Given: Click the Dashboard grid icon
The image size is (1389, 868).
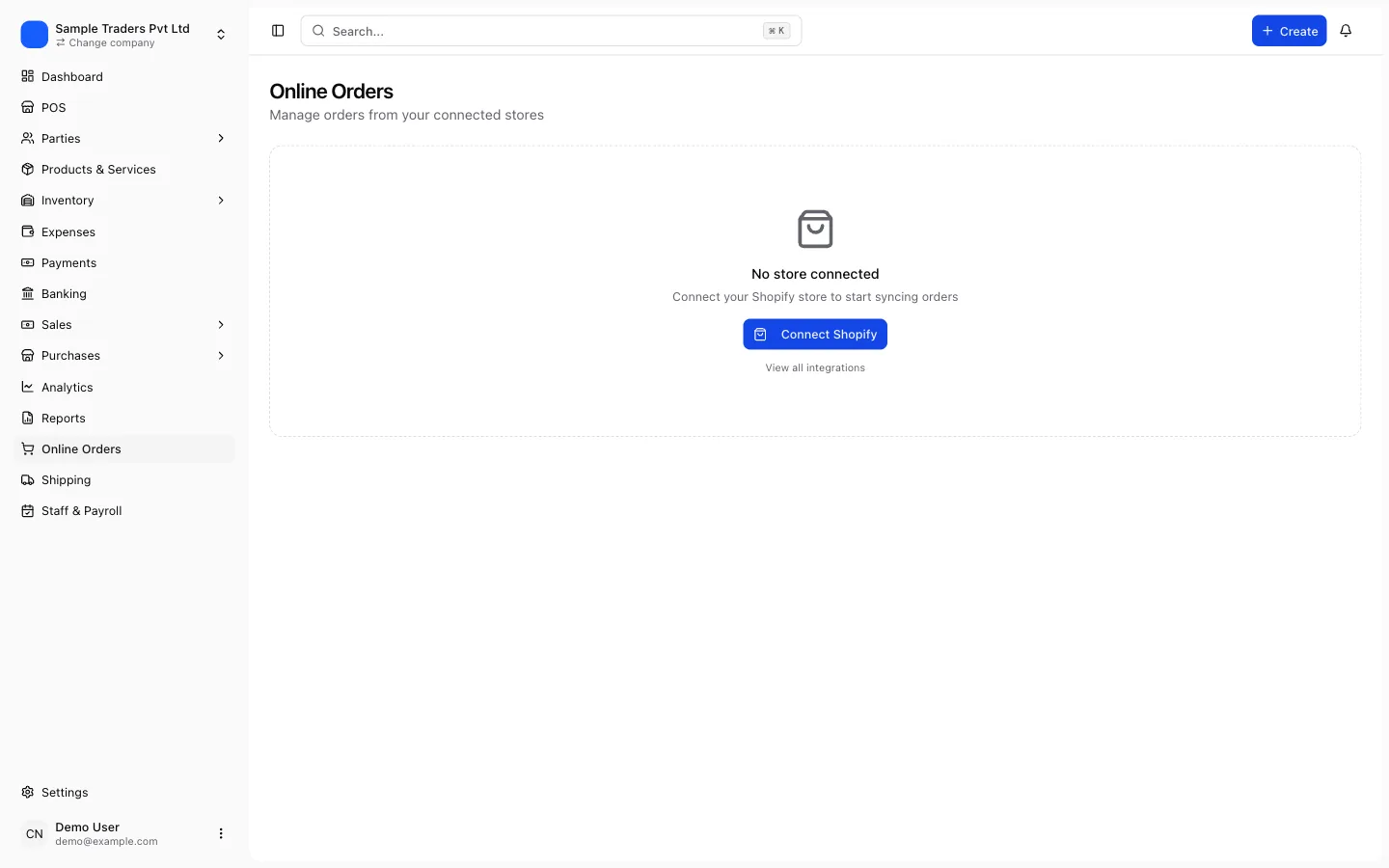Looking at the screenshot, I should pyautogui.click(x=28, y=76).
